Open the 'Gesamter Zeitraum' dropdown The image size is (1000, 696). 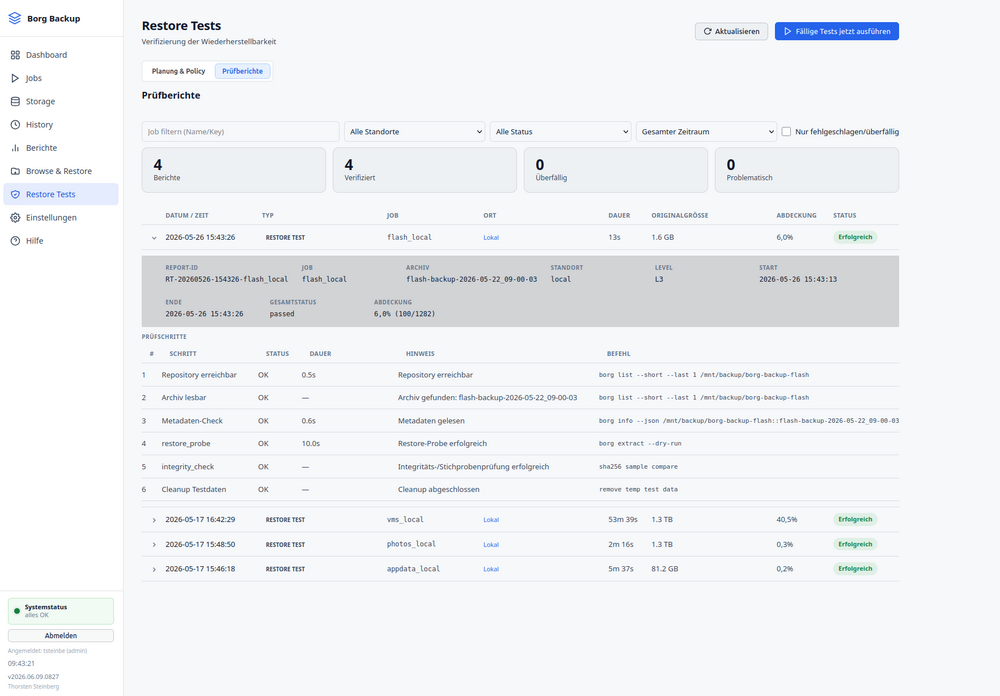[x=707, y=131]
